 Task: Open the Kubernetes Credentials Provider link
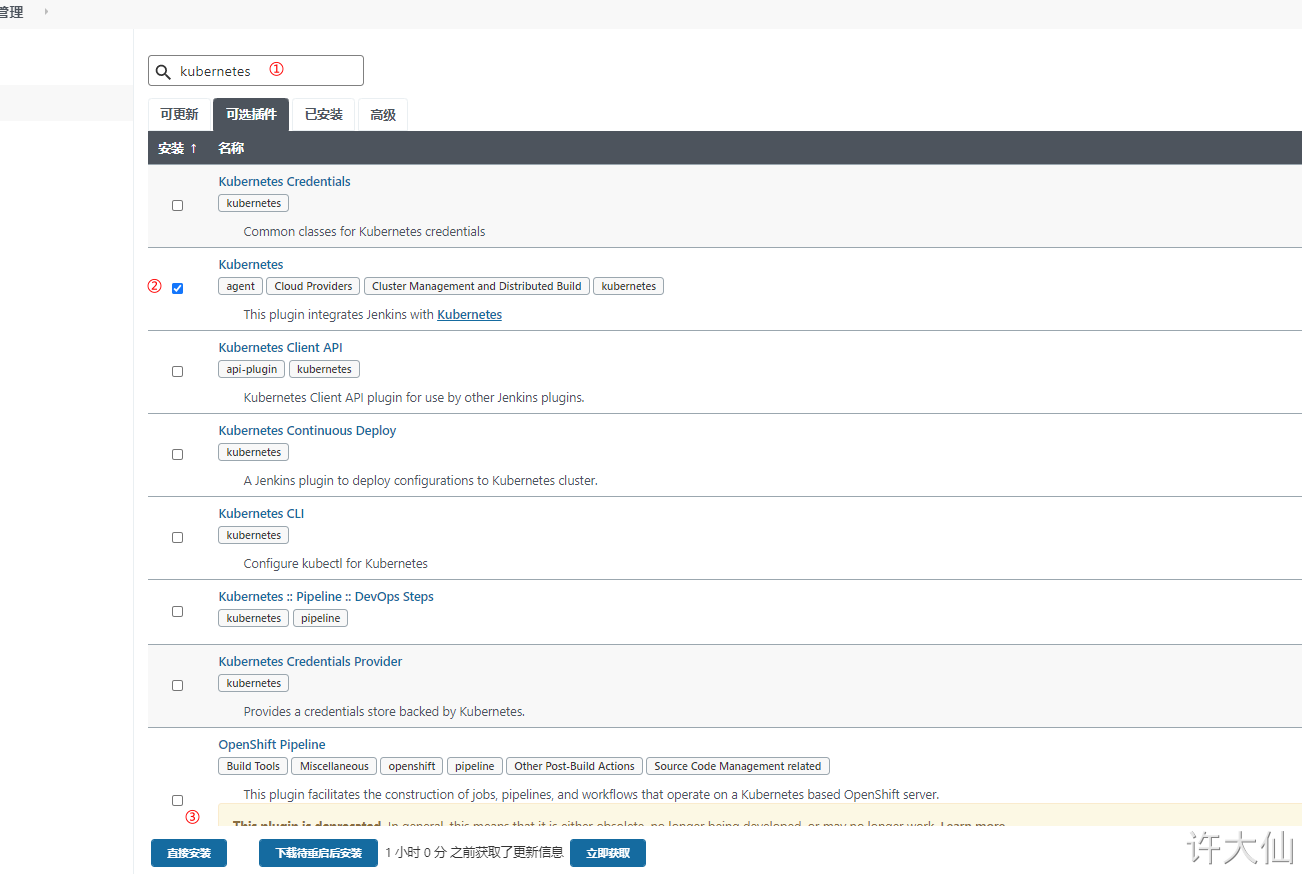click(310, 662)
